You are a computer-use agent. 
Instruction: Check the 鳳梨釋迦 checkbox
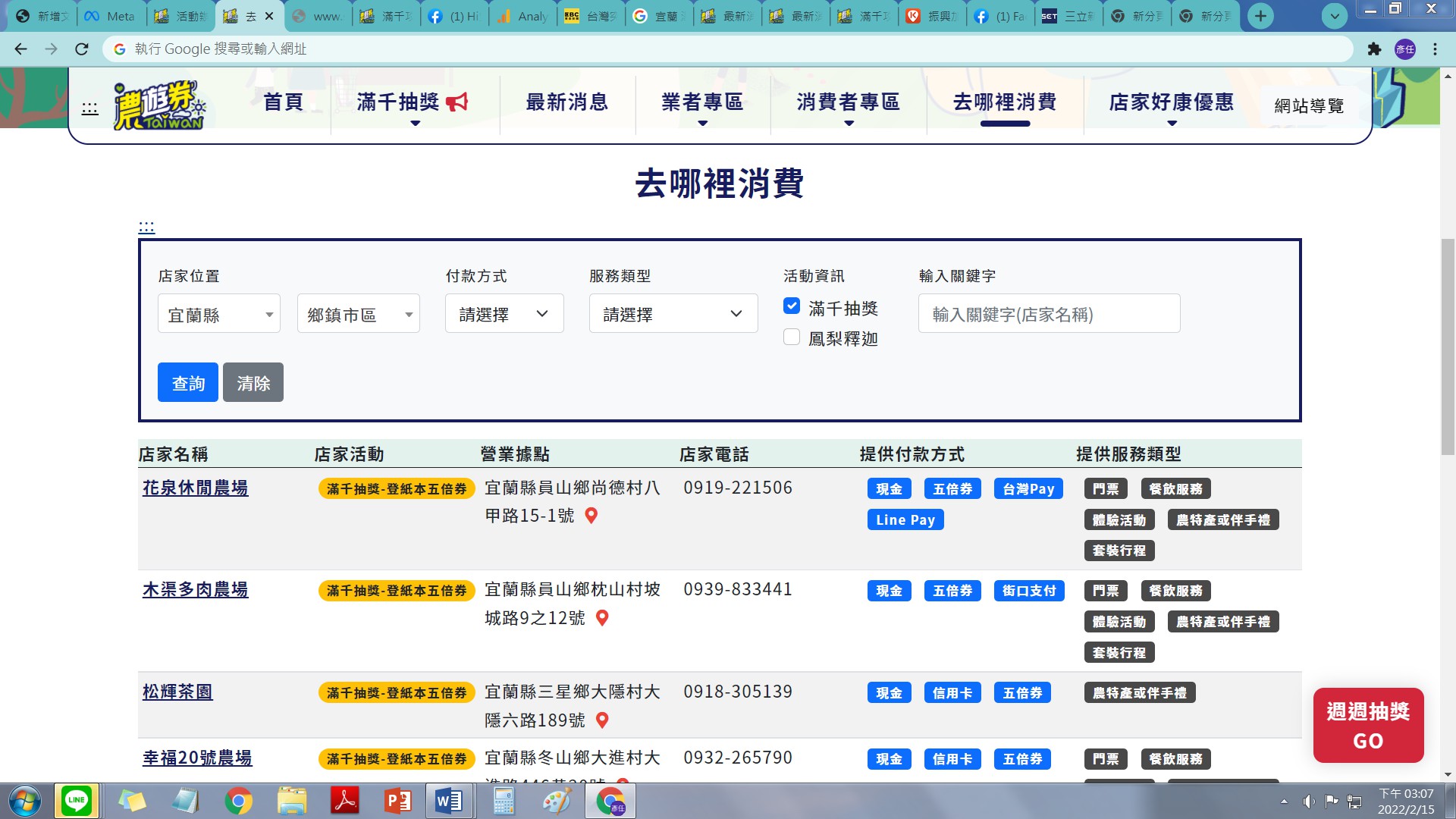click(792, 337)
